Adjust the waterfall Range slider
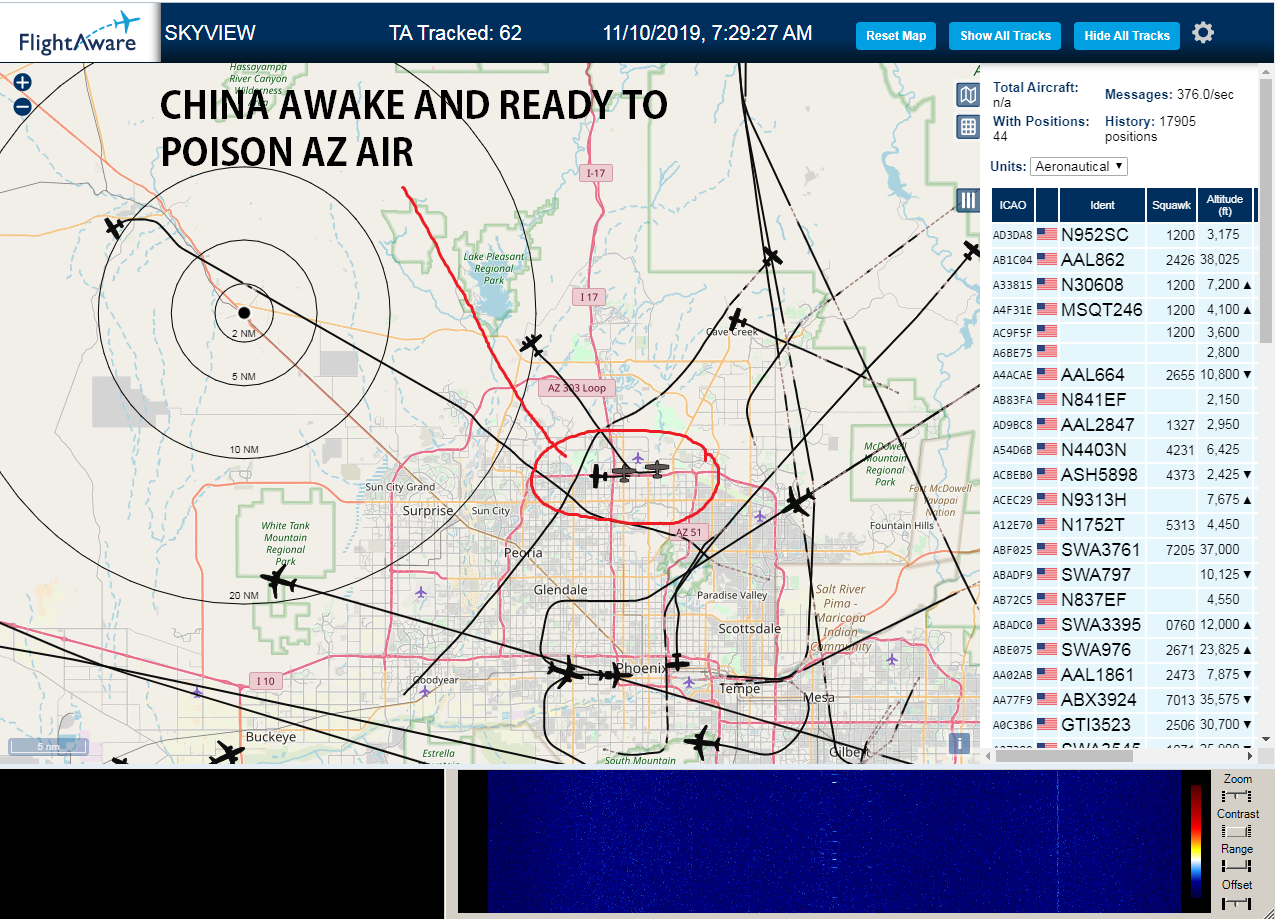 click(1237, 866)
